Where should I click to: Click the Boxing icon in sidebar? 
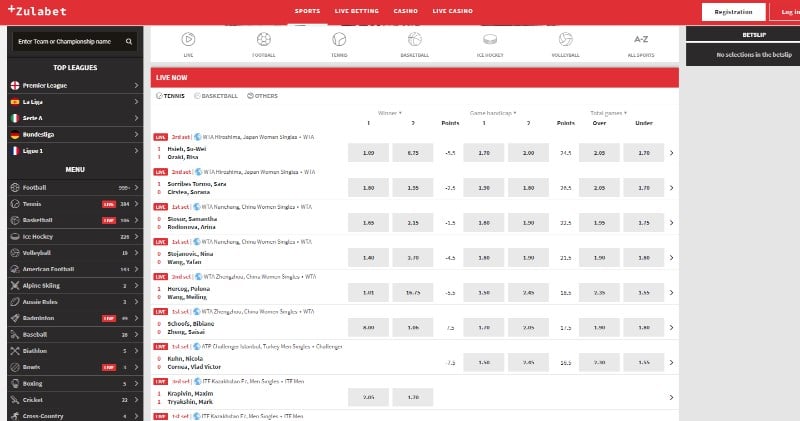15,383
